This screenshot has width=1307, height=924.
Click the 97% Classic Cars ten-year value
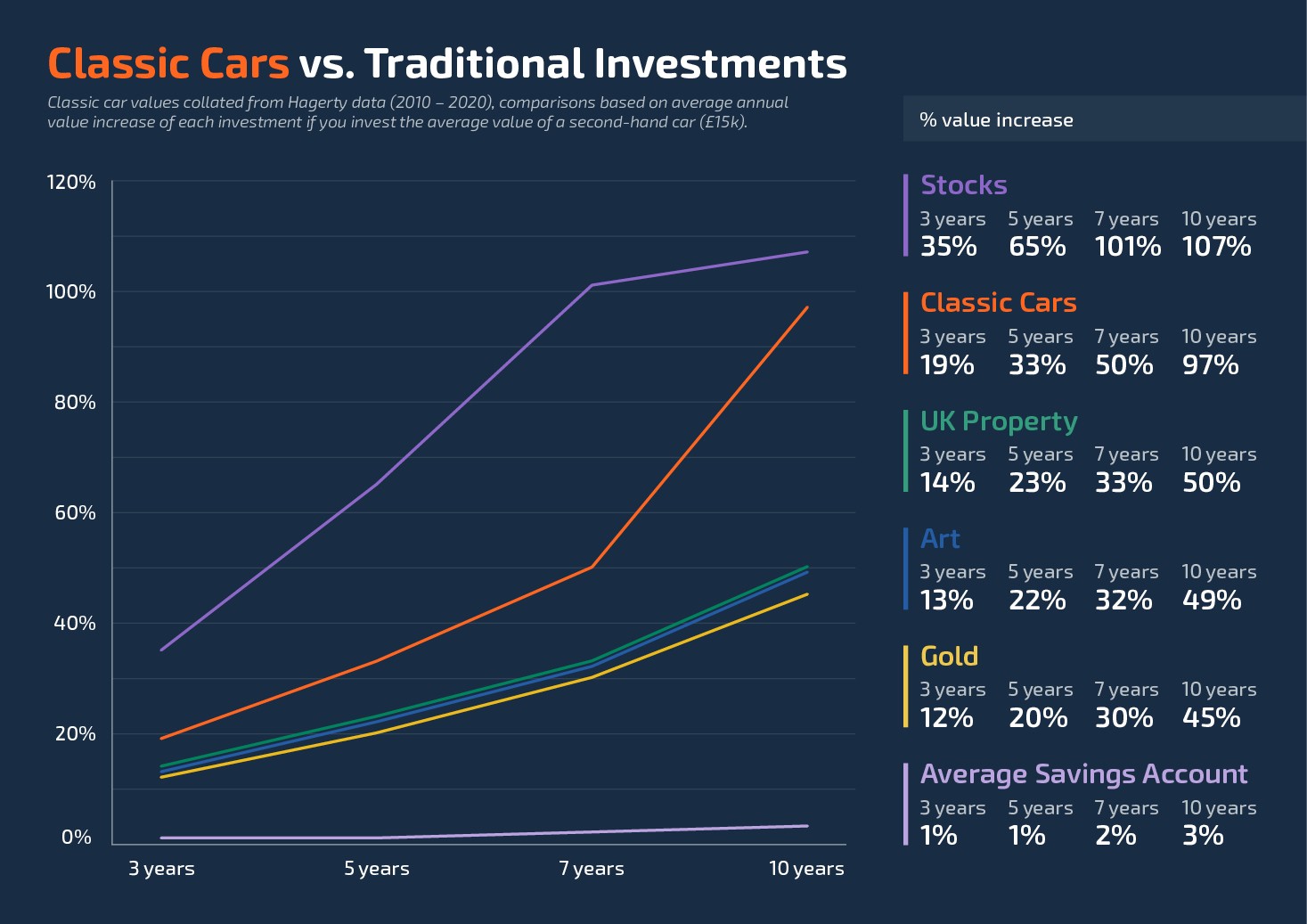[1210, 365]
